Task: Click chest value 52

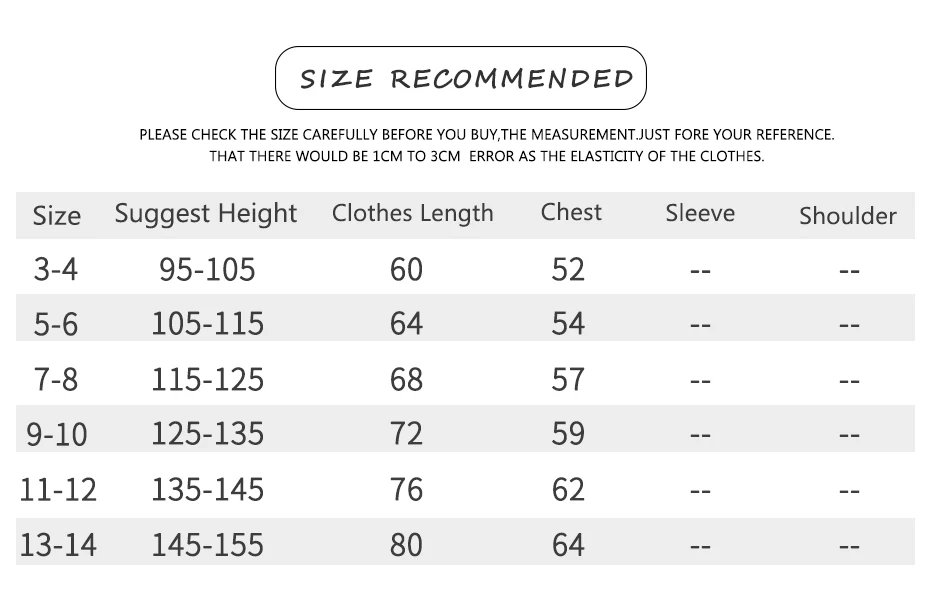Action: pos(568,269)
